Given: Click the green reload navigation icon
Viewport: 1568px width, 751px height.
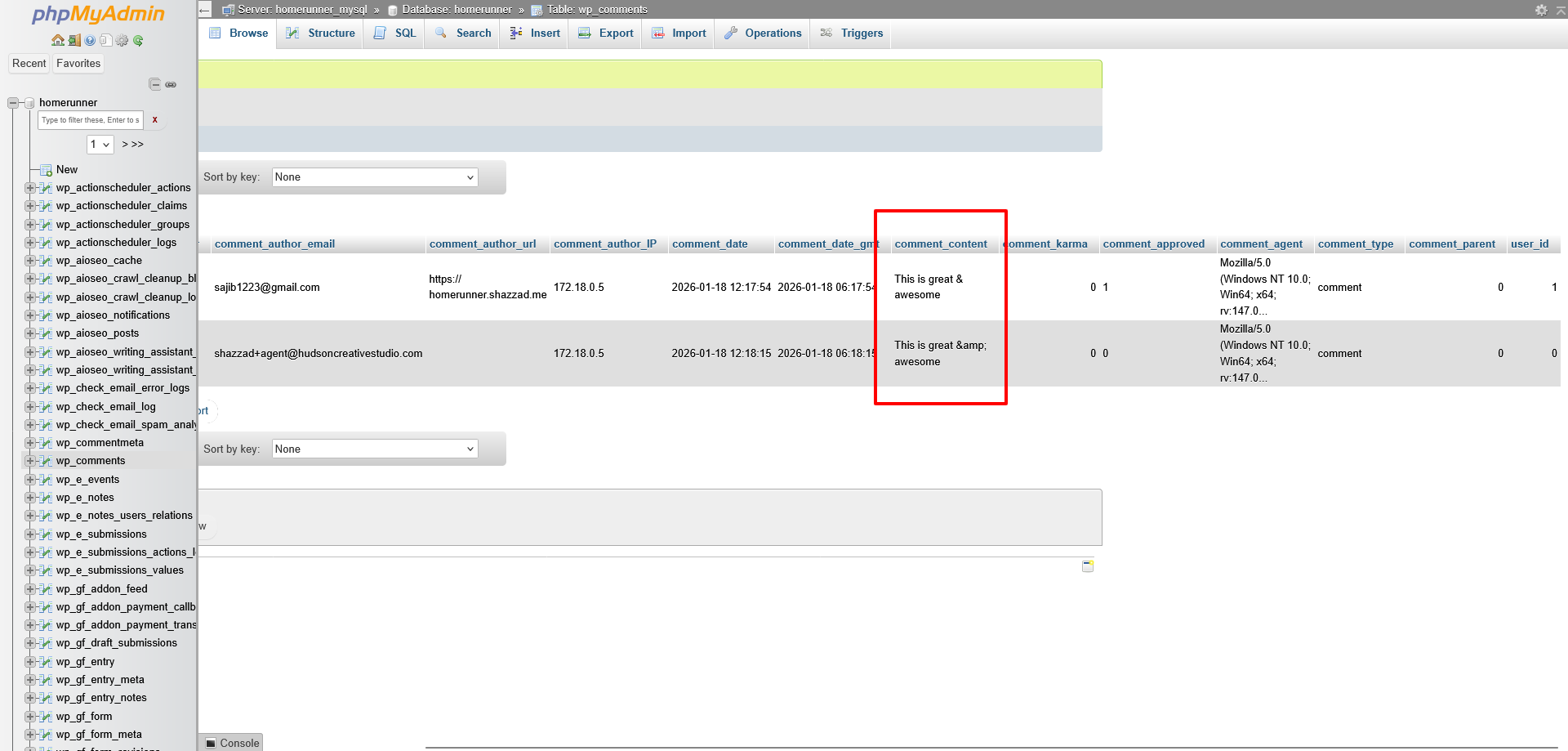Looking at the screenshot, I should tap(138, 41).
